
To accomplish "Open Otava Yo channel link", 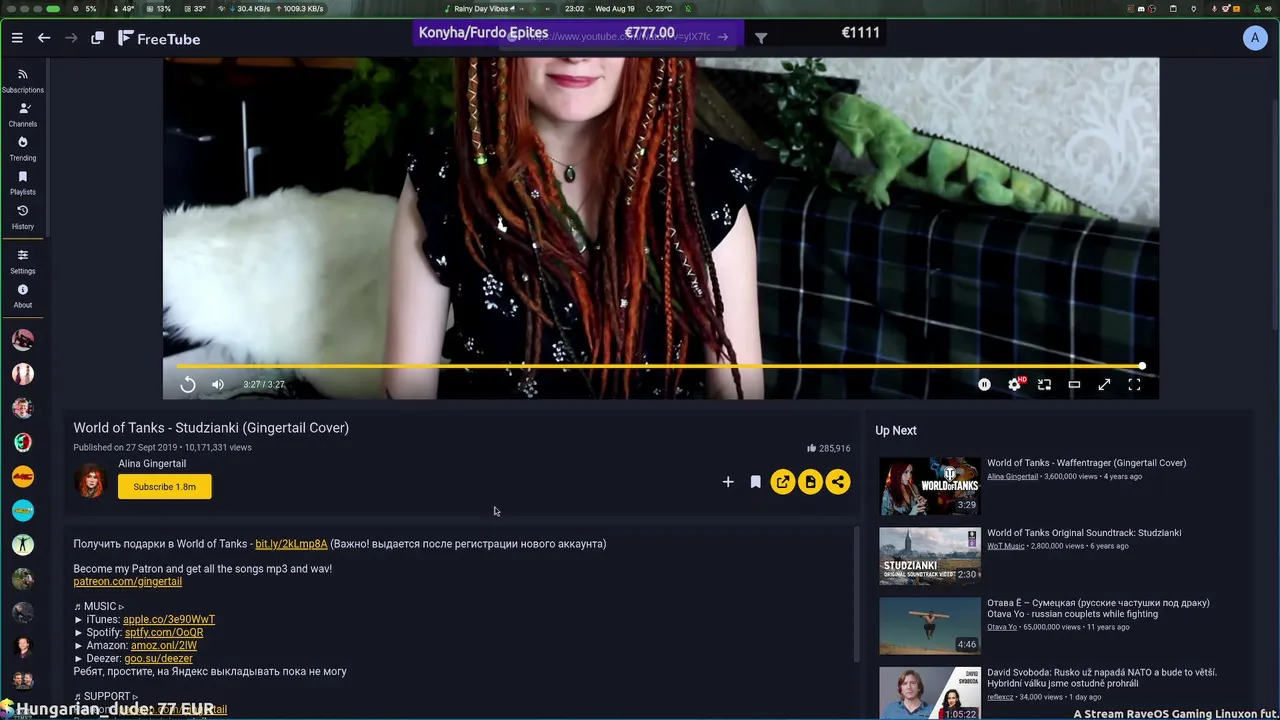I will [x=1002, y=627].
